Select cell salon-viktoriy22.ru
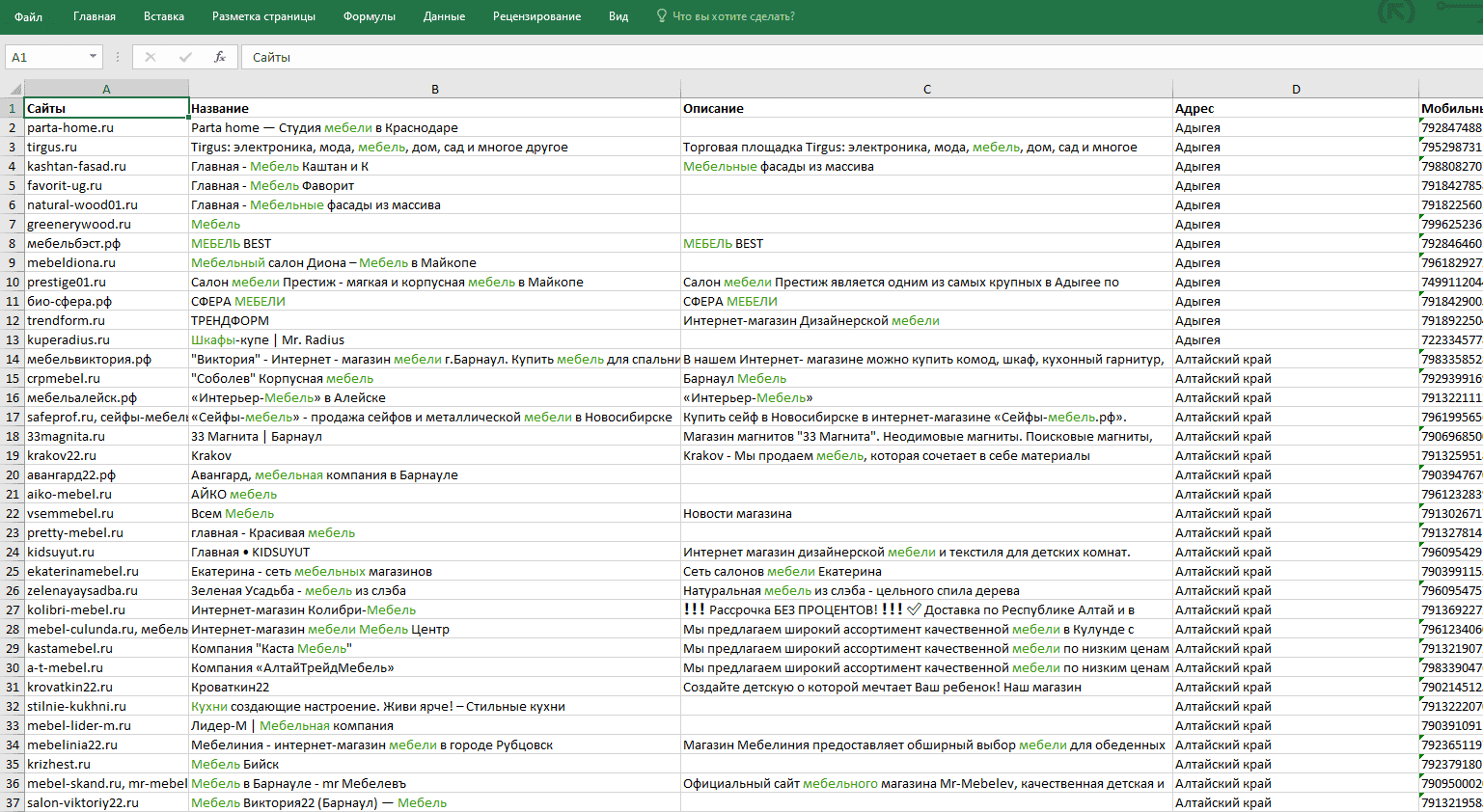Image resolution: width=1483 pixels, height=812 pixels. point(106,802)
